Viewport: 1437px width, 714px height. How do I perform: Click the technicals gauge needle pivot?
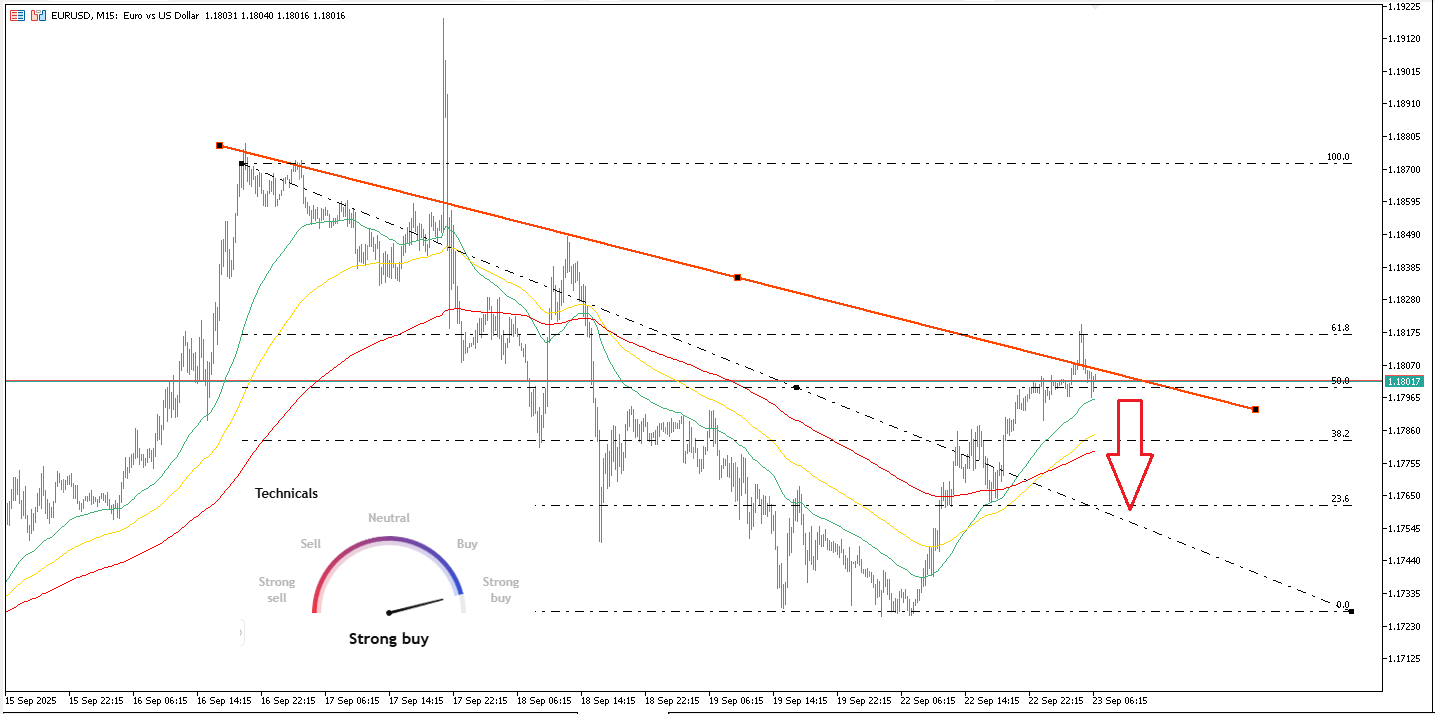click(388, 612)
